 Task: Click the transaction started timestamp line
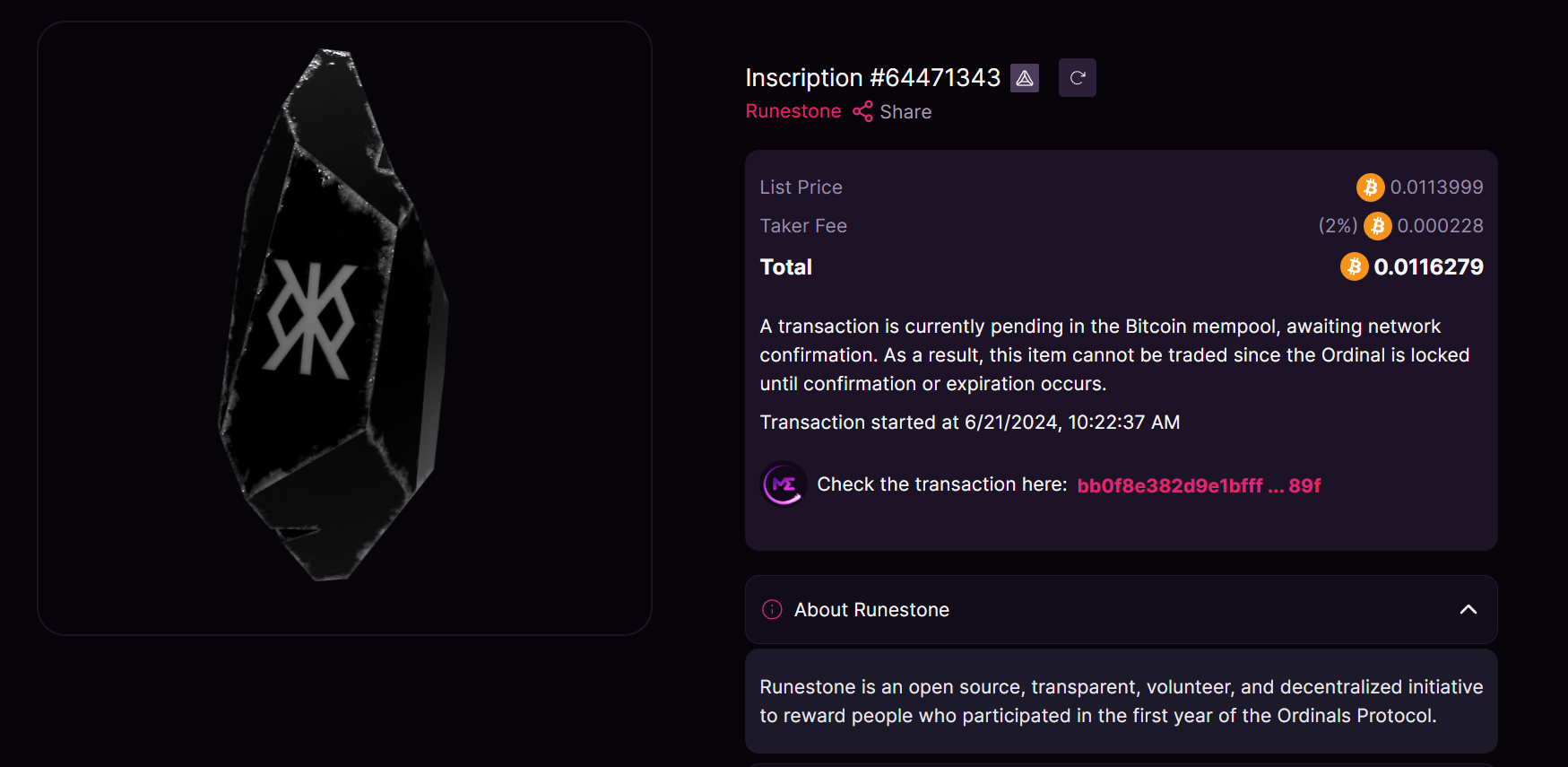969,423
